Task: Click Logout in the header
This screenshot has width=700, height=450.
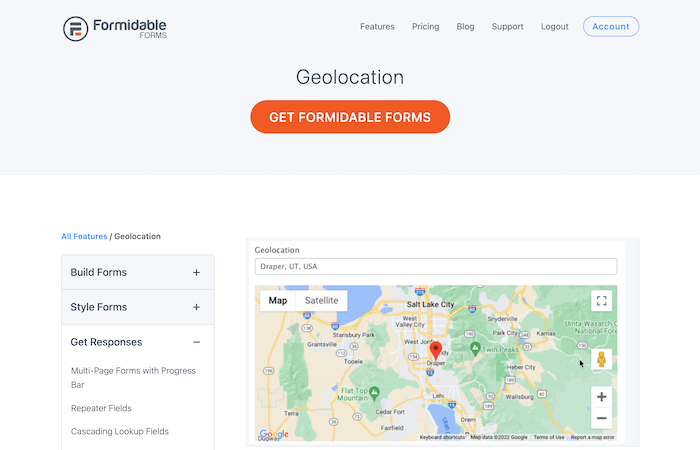Action: (554, 27)
